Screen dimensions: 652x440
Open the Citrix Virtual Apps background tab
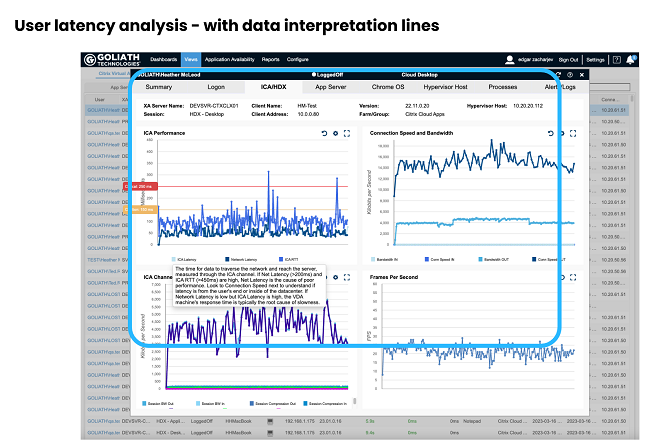point(114,74)
